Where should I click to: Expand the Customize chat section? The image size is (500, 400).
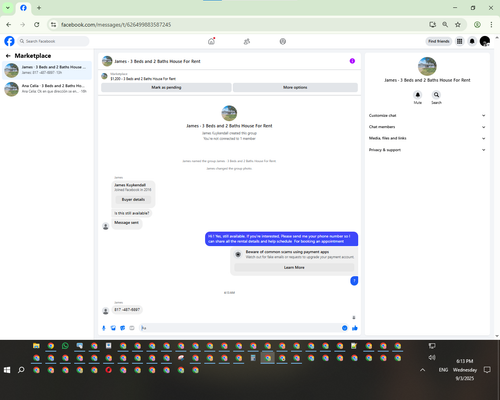pos(427,116)
